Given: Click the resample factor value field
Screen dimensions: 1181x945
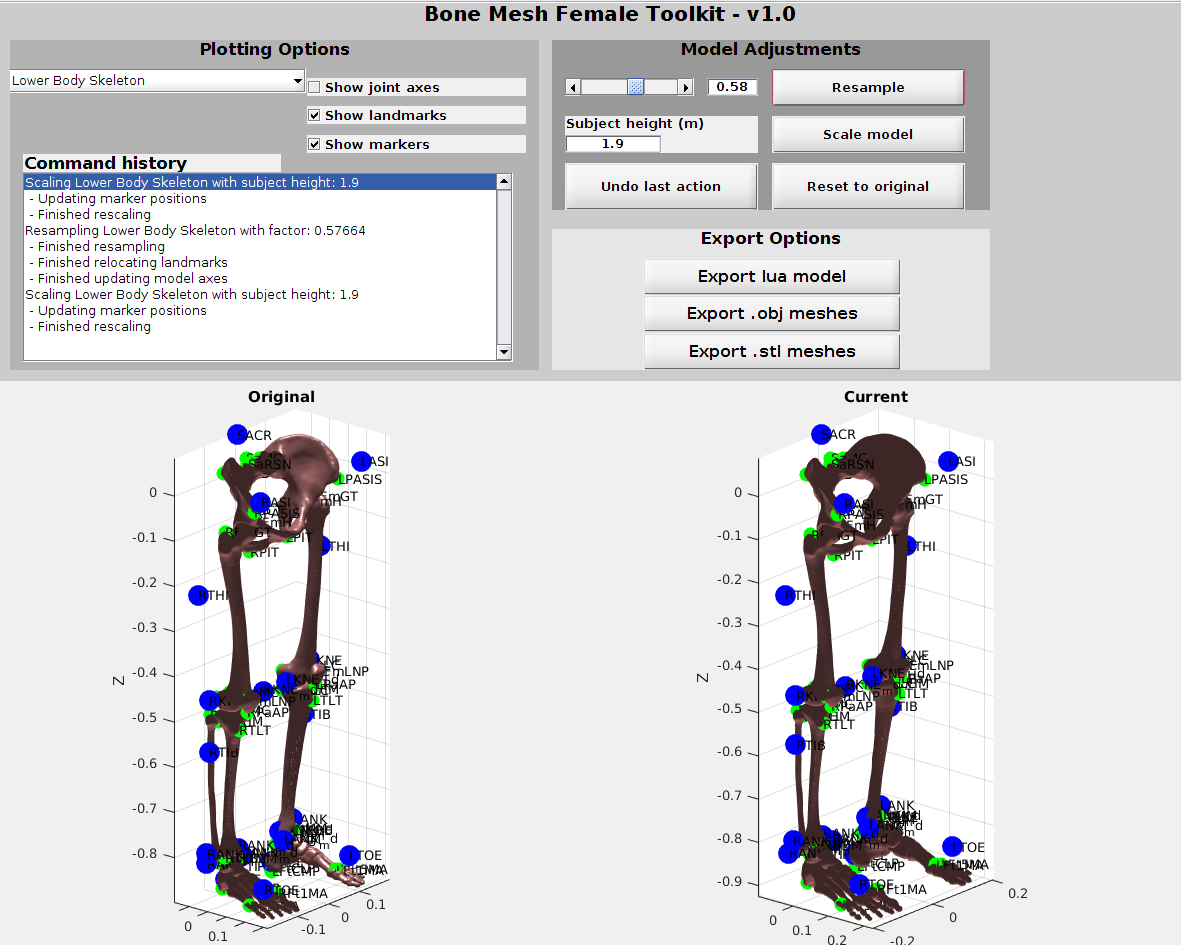Looking at the screenshot, I should (732, 87).
